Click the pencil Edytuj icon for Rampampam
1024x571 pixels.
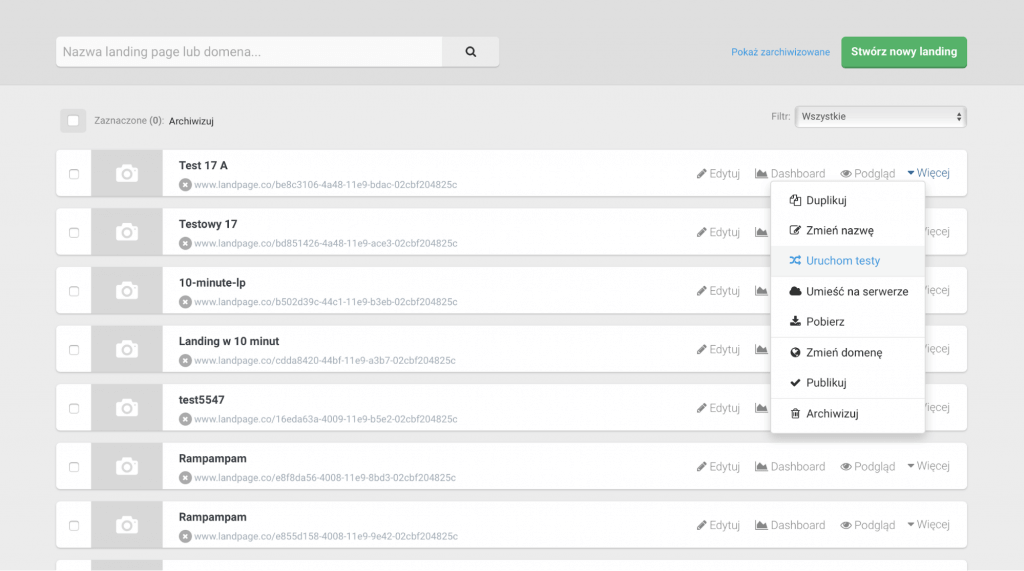coord(702,467)
